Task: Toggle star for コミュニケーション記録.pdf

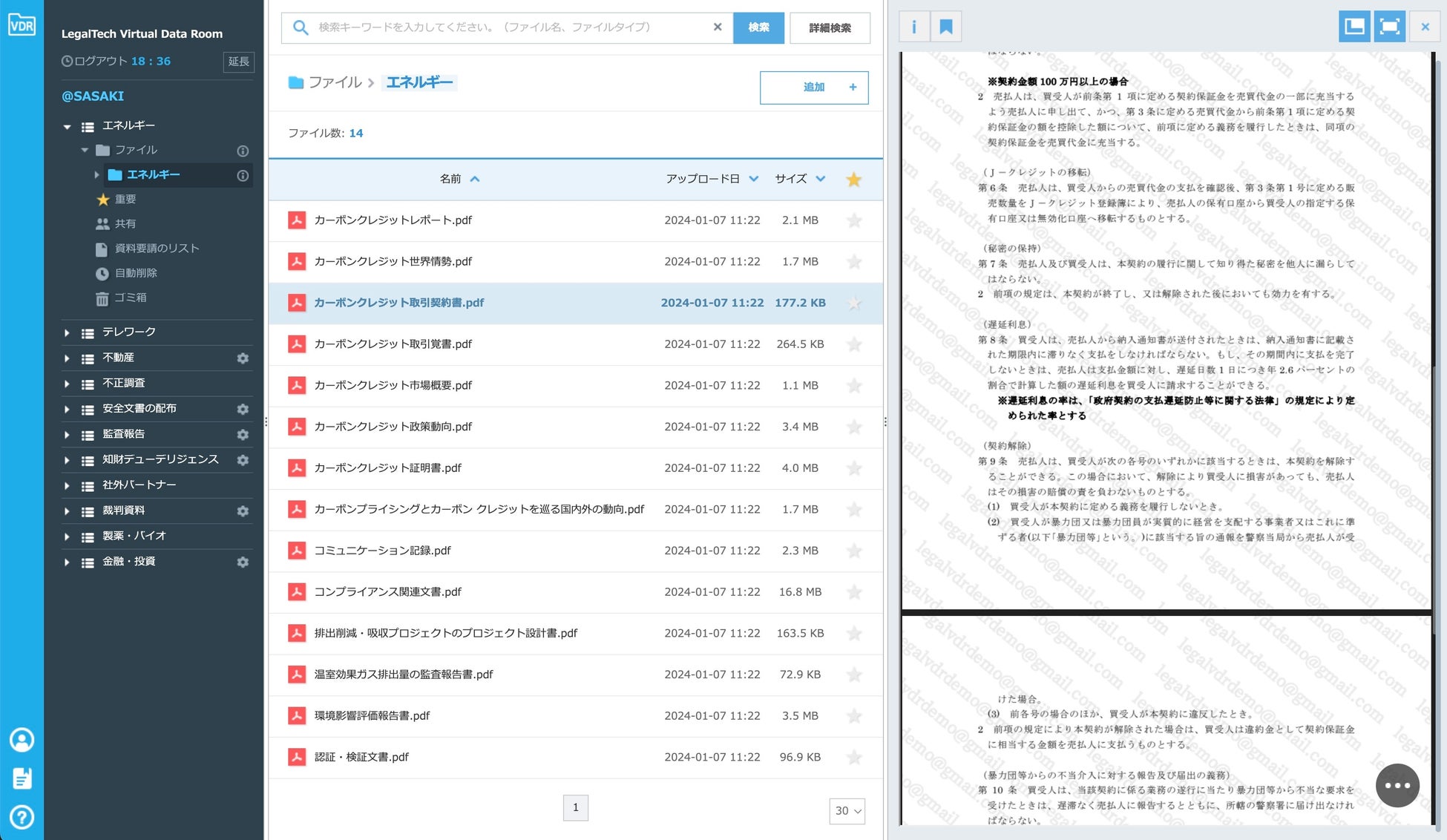Action: coord(854,551)
